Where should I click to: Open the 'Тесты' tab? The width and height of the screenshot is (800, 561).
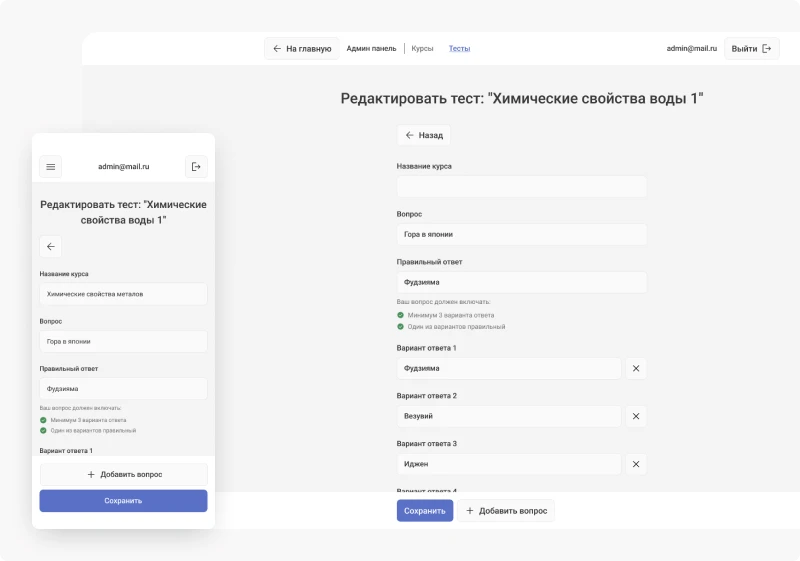click(x=459, y=48)
